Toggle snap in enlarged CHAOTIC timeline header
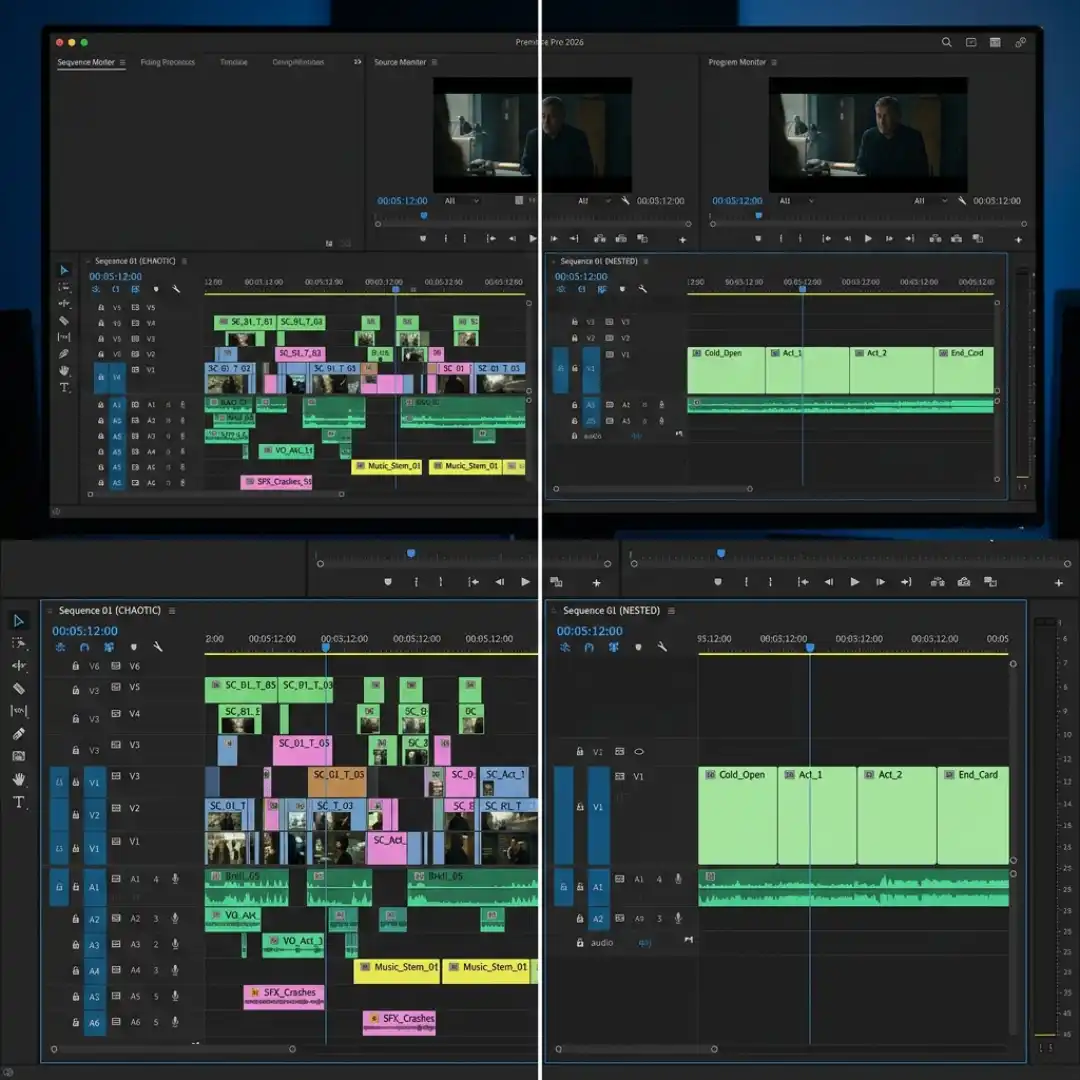This screenshot has width=1080, height=1080. 85,647
